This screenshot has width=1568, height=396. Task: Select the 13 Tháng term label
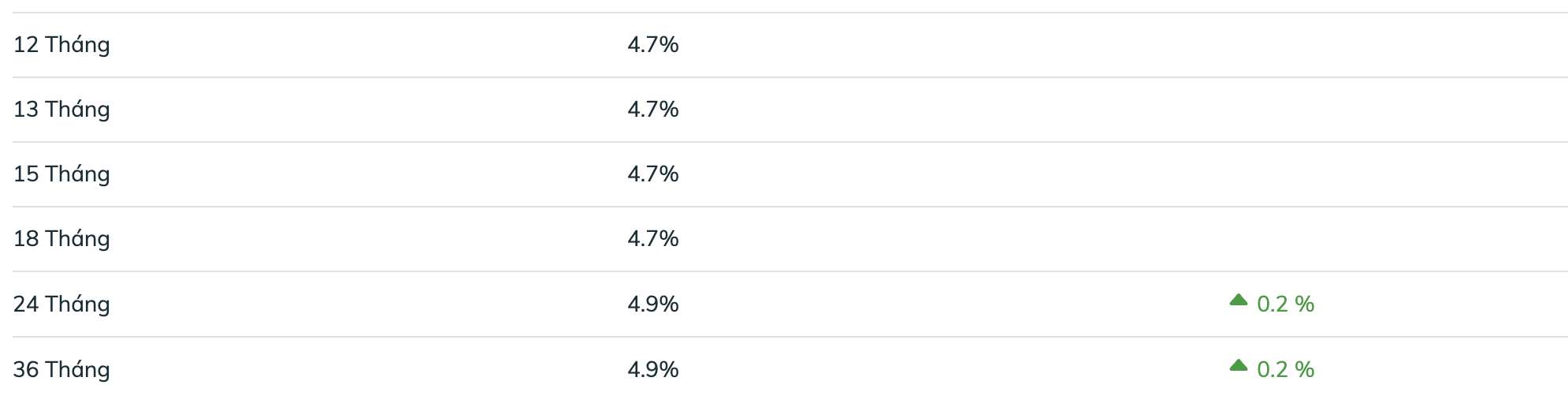61,110
